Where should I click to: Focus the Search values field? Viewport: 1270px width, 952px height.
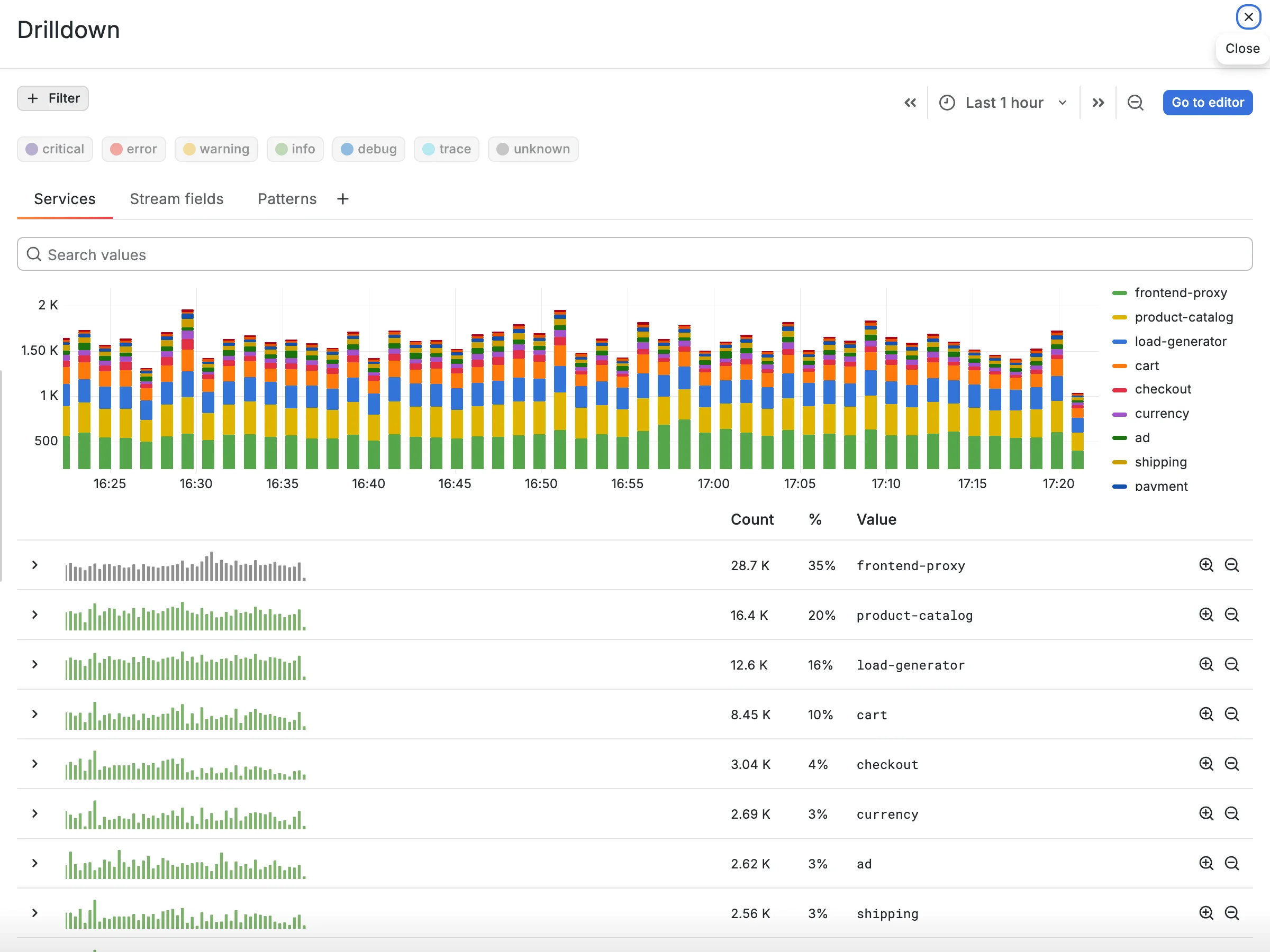click(634, 254)
